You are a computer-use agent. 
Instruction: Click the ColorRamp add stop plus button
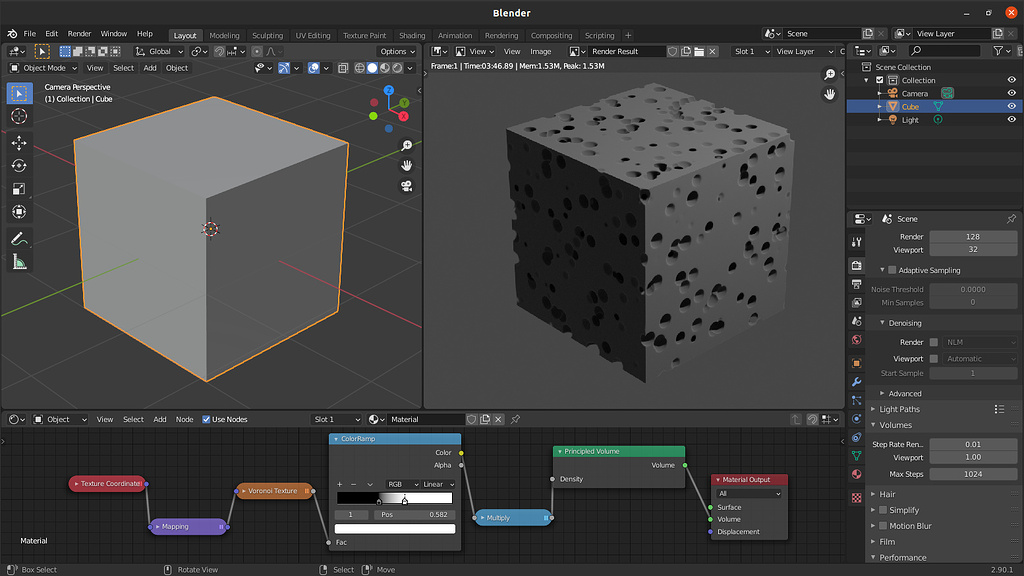340,485
